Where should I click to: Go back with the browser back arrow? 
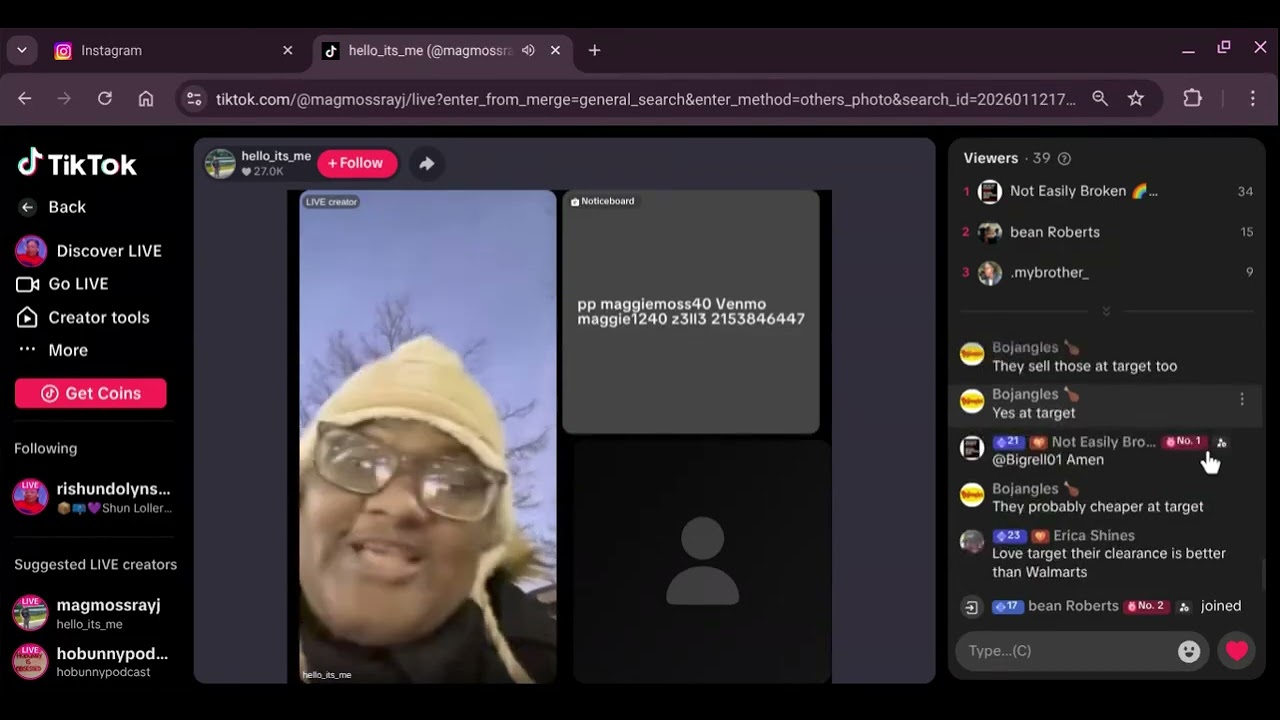[x=25, y=98]
